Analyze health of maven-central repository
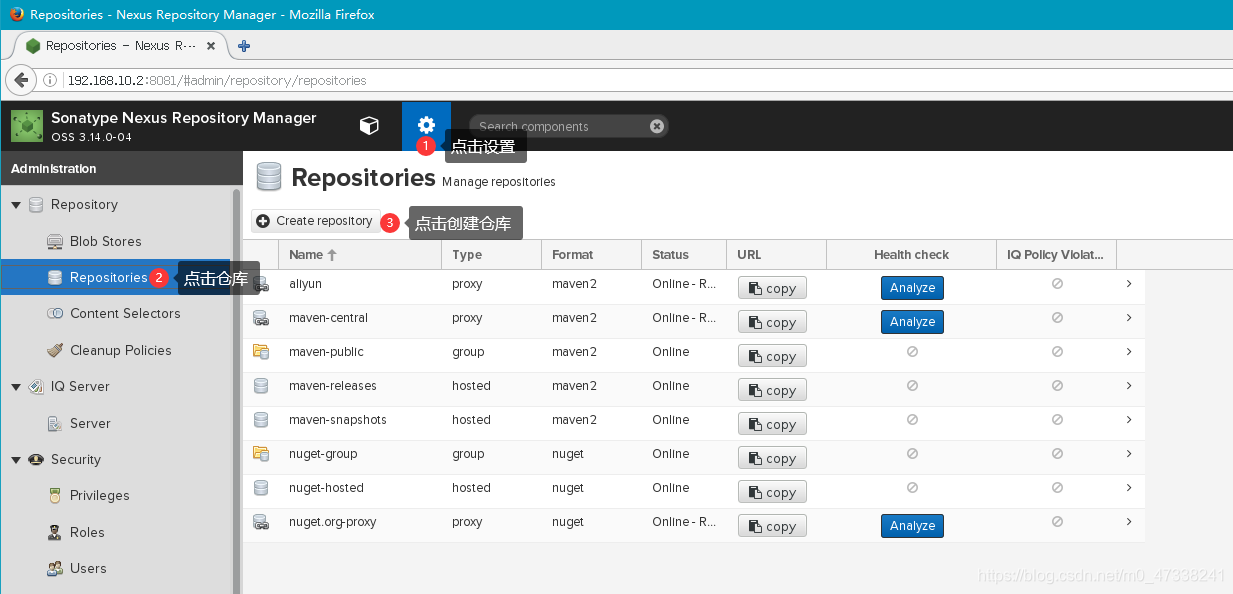Image resolution: width=1233 pixels, height=594 pixels. point(912,322)
